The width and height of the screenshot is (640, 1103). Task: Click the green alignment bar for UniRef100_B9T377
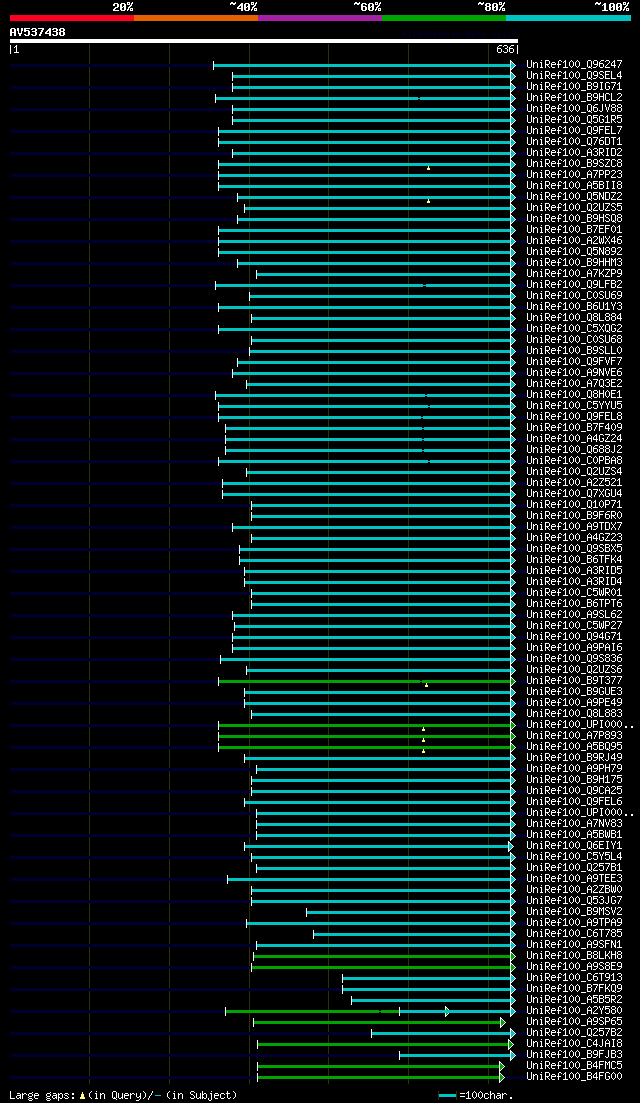point(366,681)
